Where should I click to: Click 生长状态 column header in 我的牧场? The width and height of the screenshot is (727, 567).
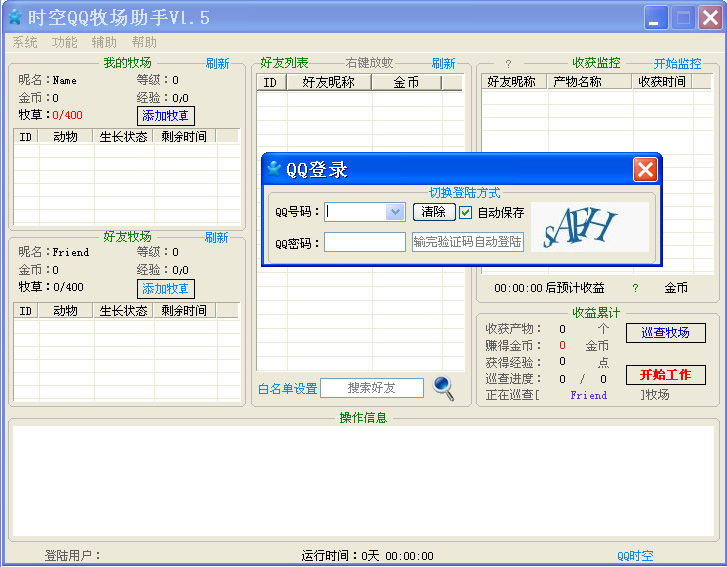coord(123,136)
